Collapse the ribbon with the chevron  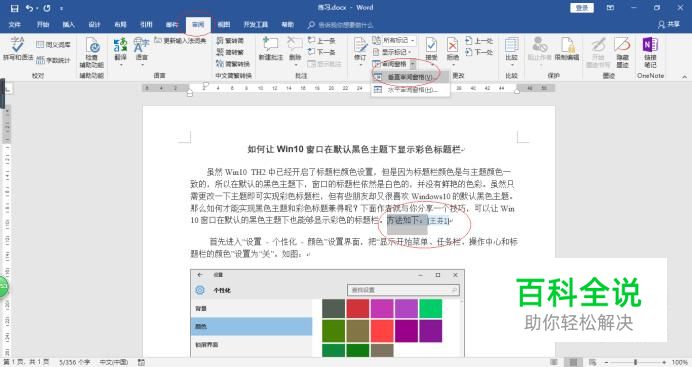pyautogui.click(x=684, y=76)
